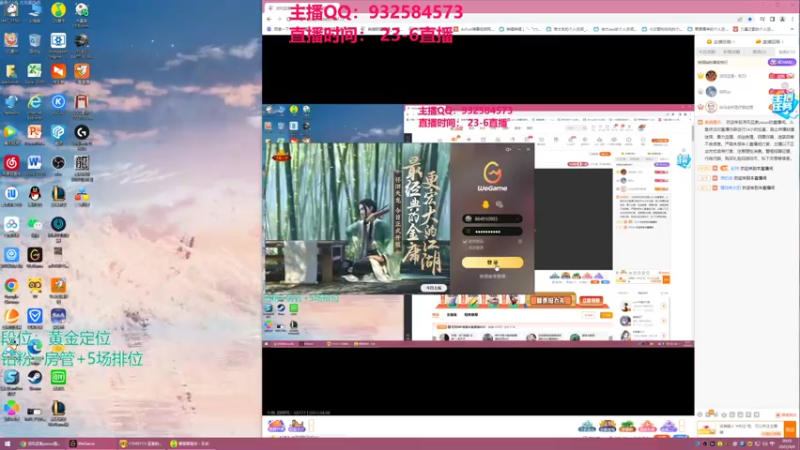The width and height of the screenshot is (800, 450).
Task: Open the QQ Music desktop icon
Action: [58, 10]
